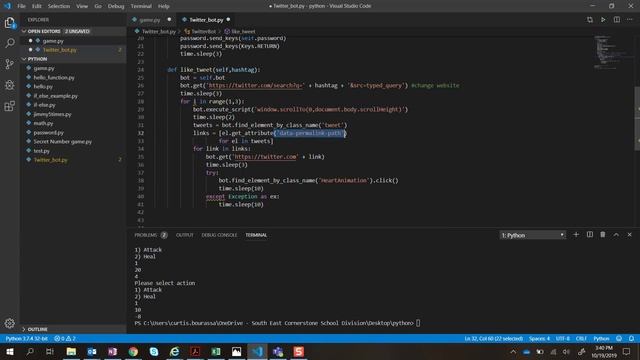Switch to Debug Console tab

(219, 235)
